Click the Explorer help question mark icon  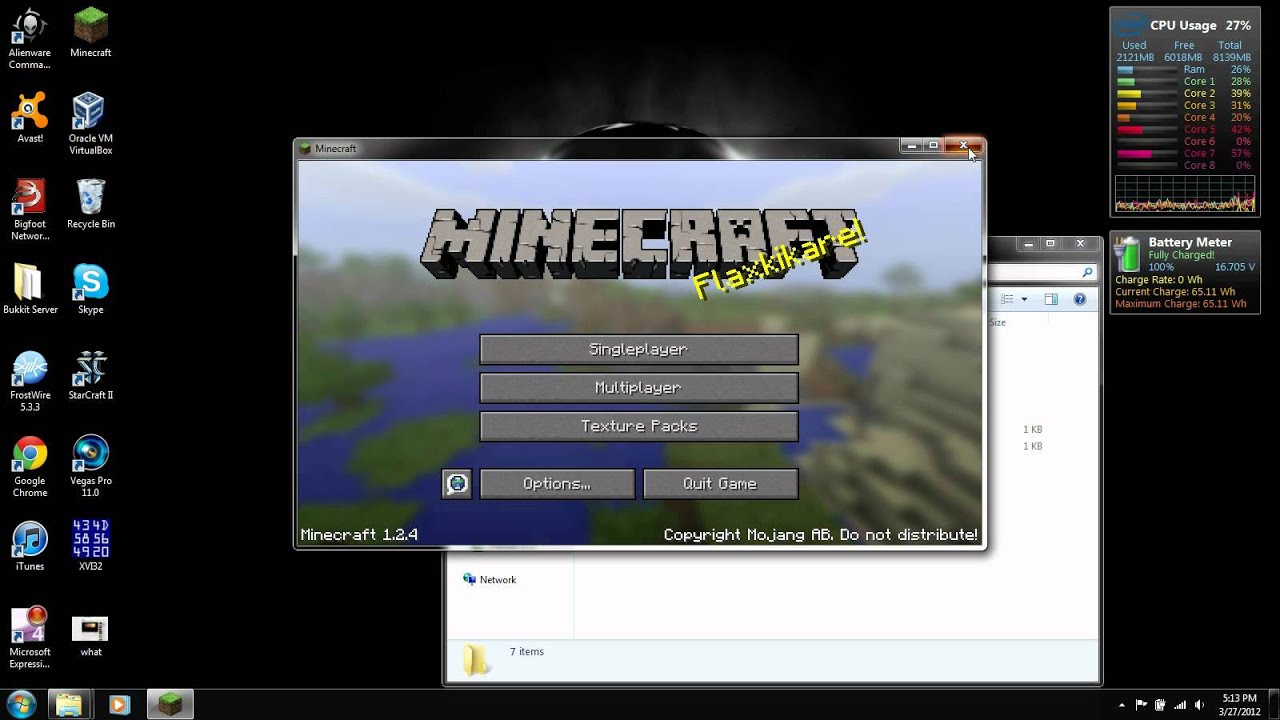click(x=1080, y=299)
